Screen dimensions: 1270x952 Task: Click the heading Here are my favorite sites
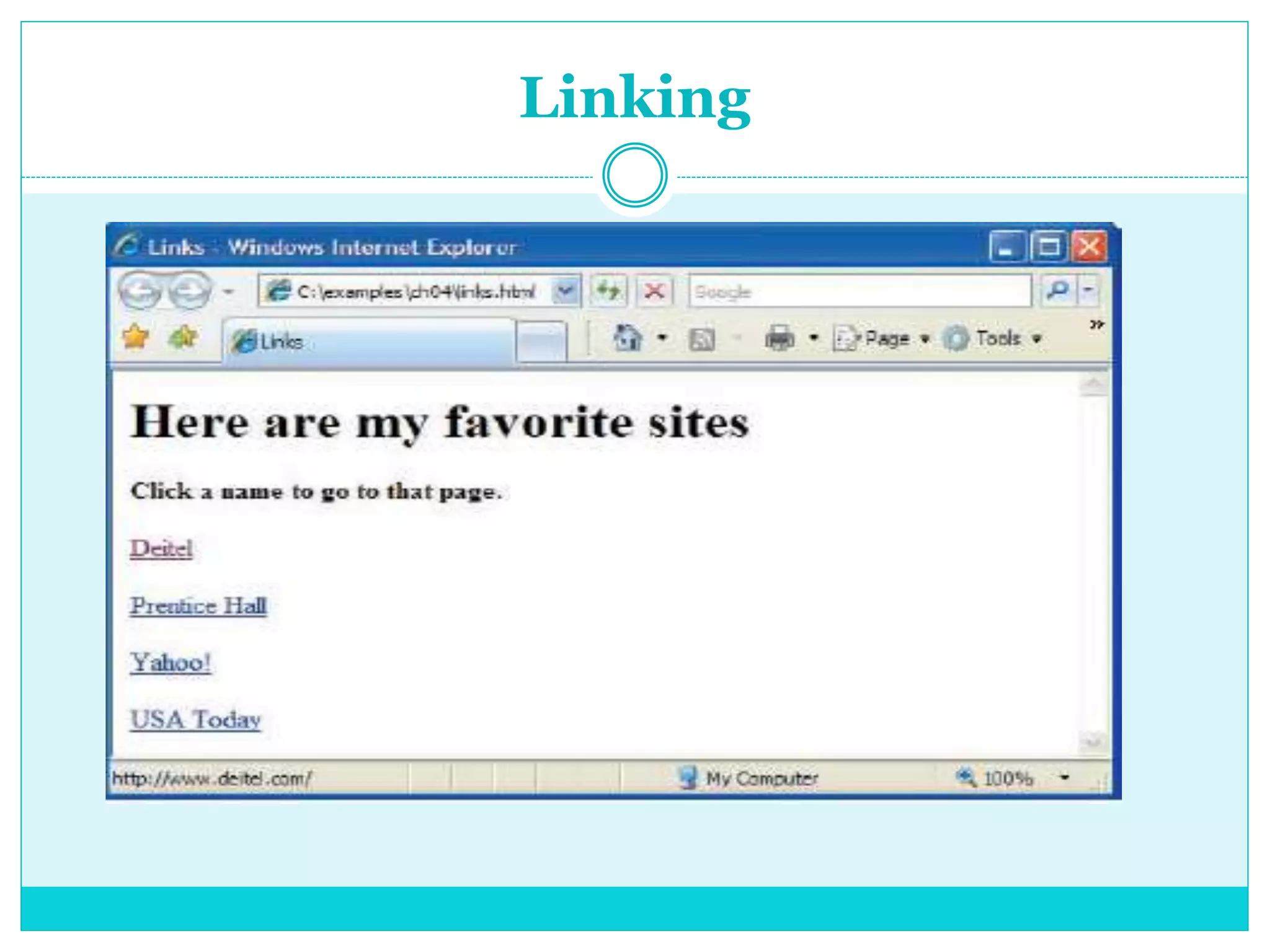[x=440, y=422]
